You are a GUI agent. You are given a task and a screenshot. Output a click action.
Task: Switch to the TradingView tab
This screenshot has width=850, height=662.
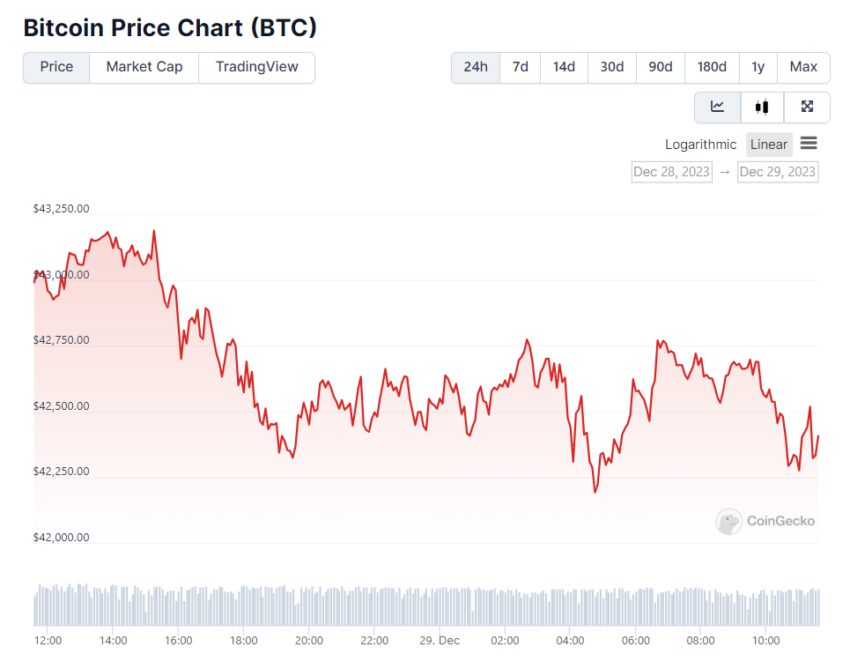tap(256, 68)
